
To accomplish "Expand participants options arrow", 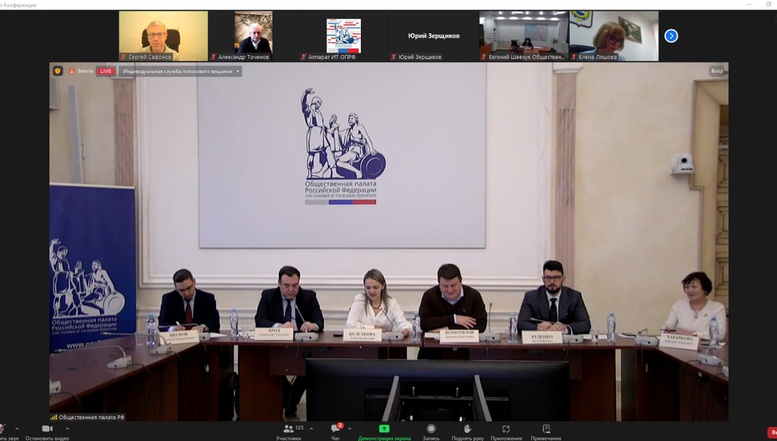I will tap(311, 429).
